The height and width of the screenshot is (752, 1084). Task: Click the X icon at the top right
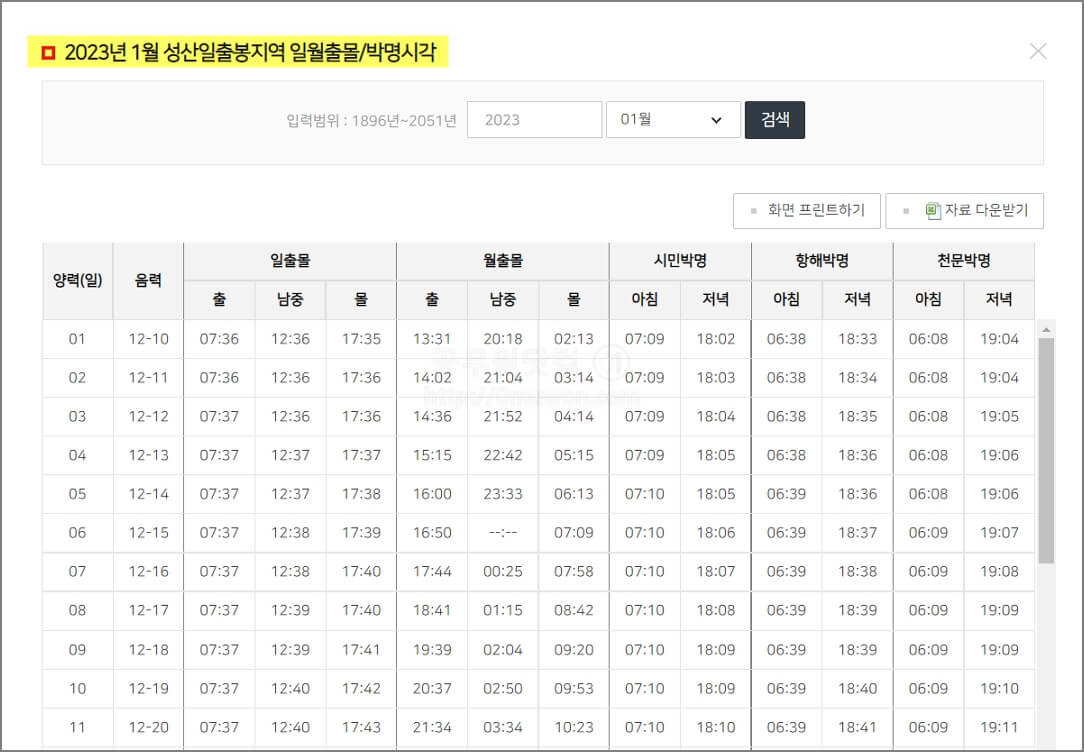(1038, 52)
